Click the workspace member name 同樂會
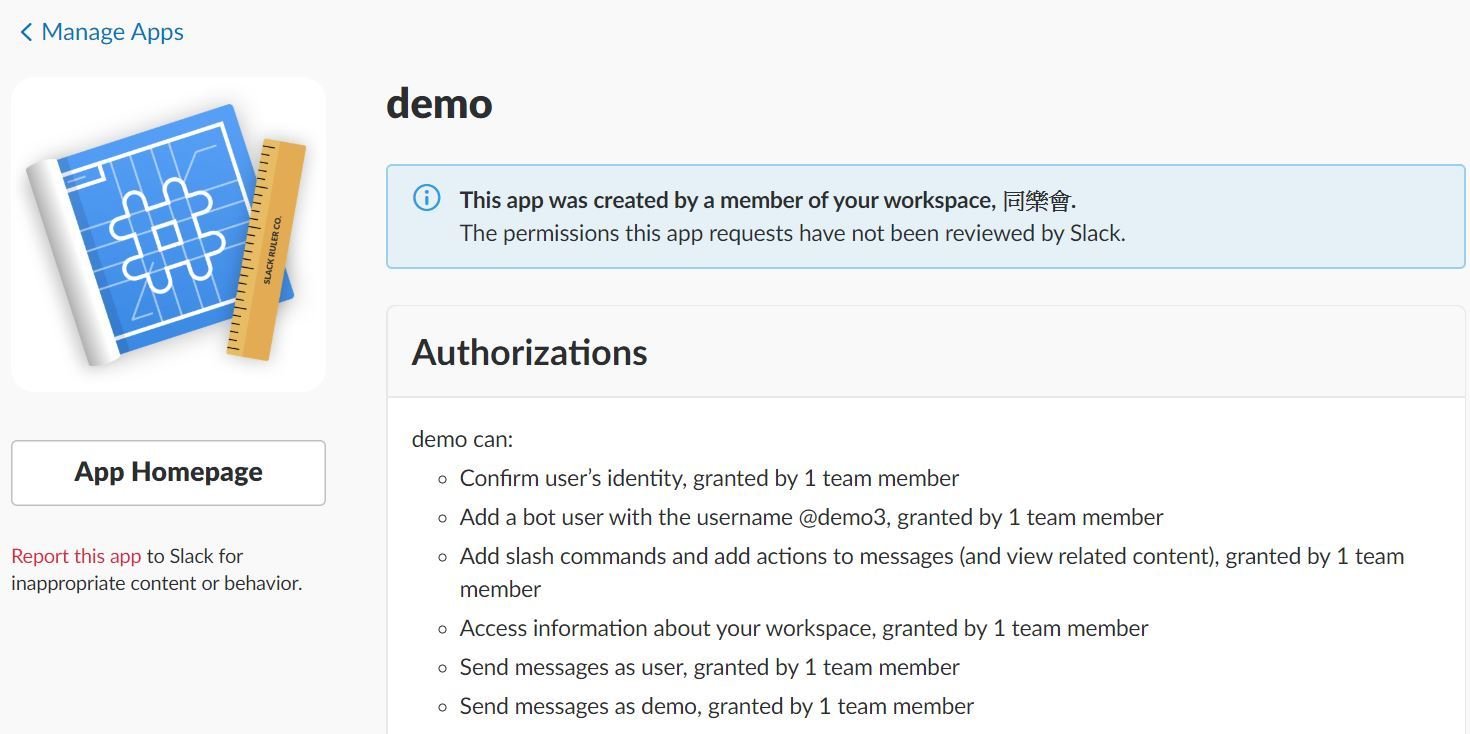The image size is (1470, 734). point(1037,200)
